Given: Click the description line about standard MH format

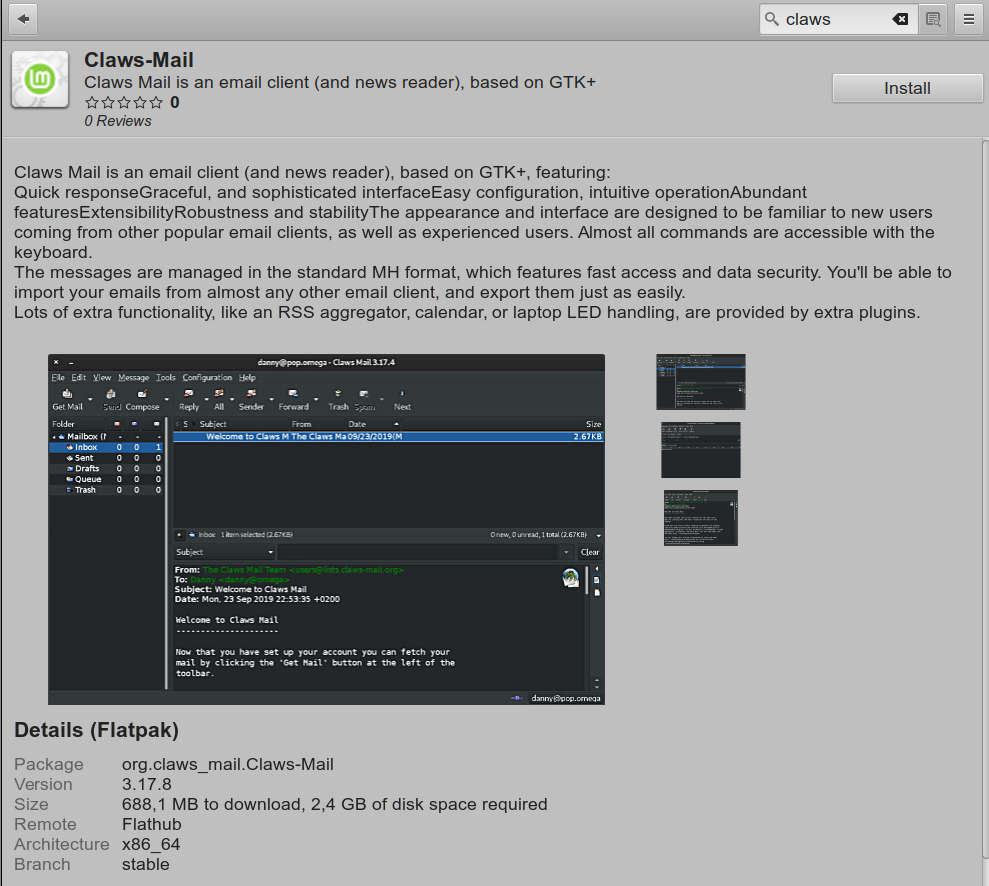Looking at the screenshot, I should click(483, 272).
